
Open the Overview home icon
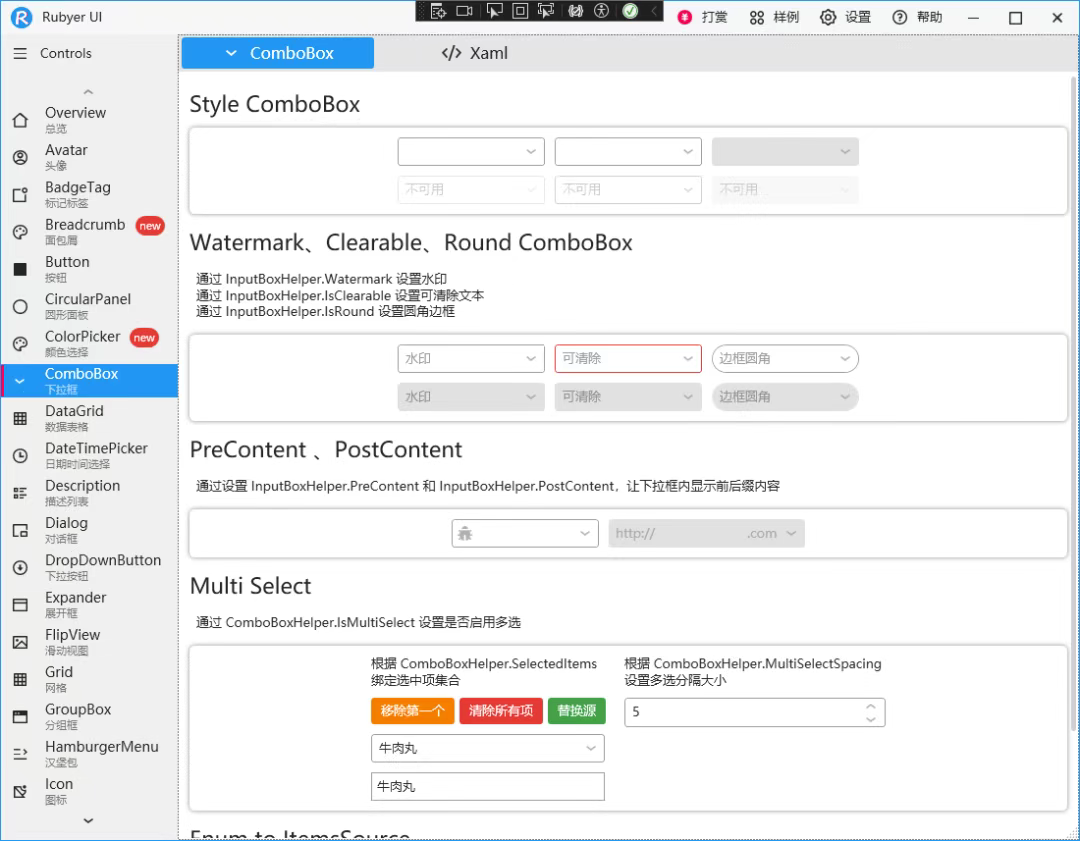20,120
